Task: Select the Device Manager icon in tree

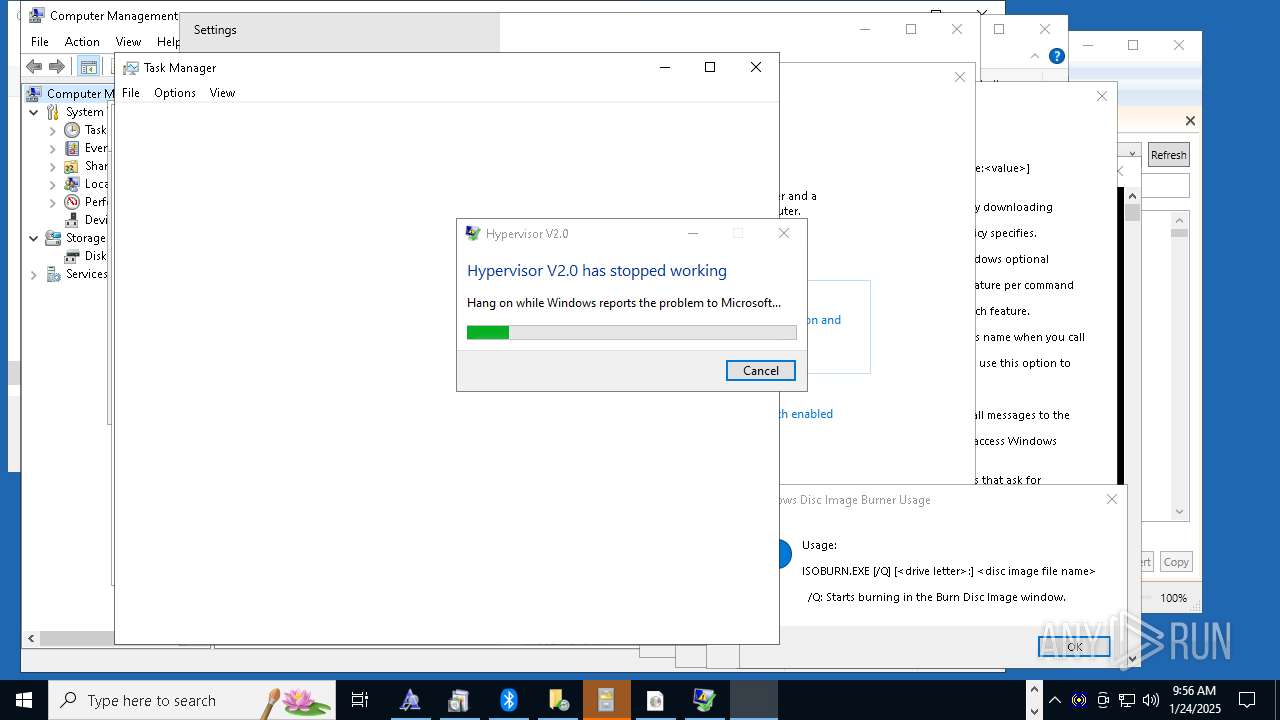Action: 72,220
